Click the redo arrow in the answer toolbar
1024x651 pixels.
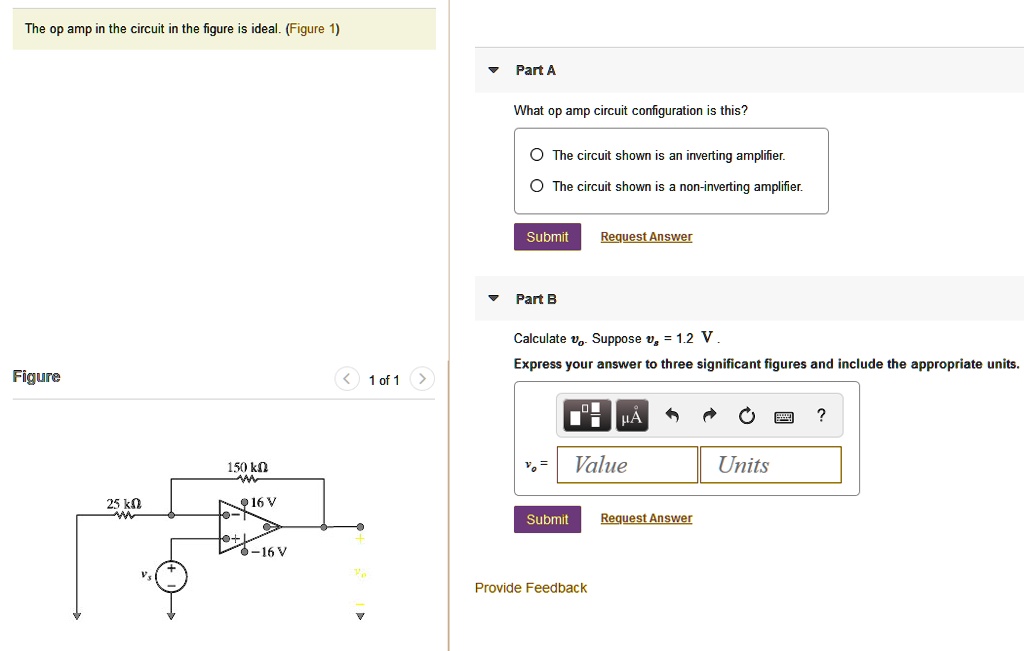pyautogui.click(x=709, y=415)
